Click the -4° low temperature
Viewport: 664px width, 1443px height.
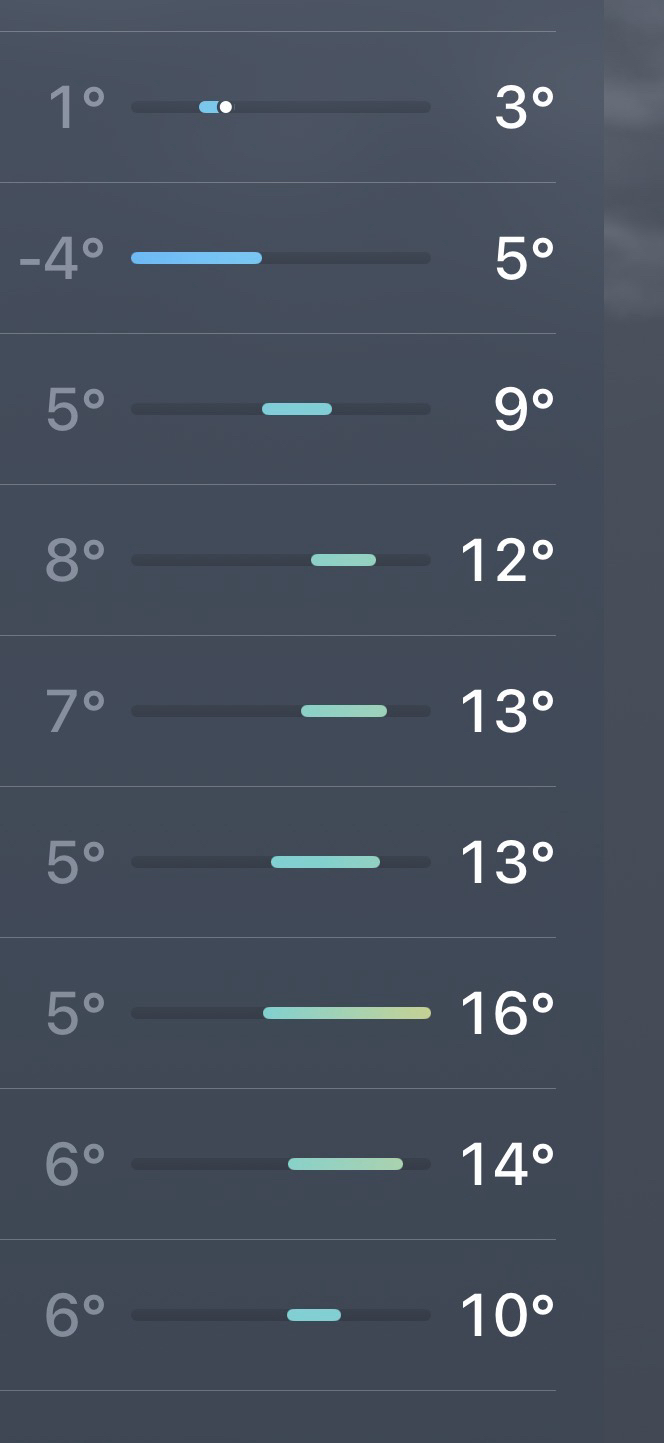point(62,258)
